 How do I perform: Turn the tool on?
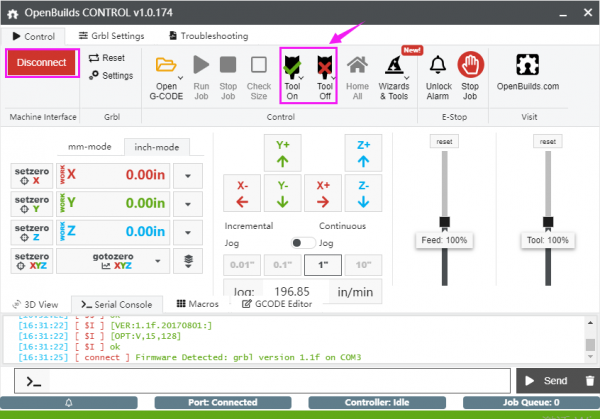point(292,78)
